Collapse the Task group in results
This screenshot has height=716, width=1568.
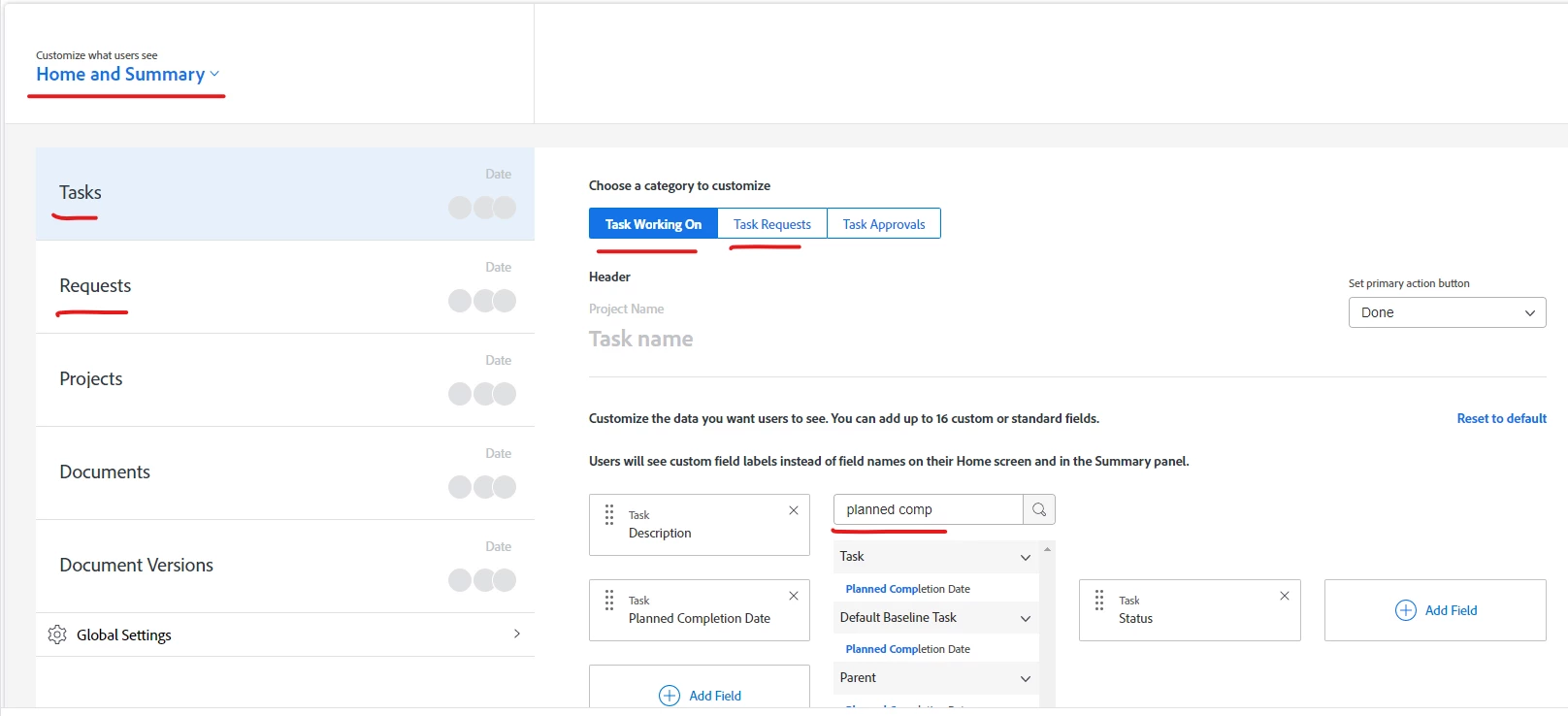coord(1026,557)
